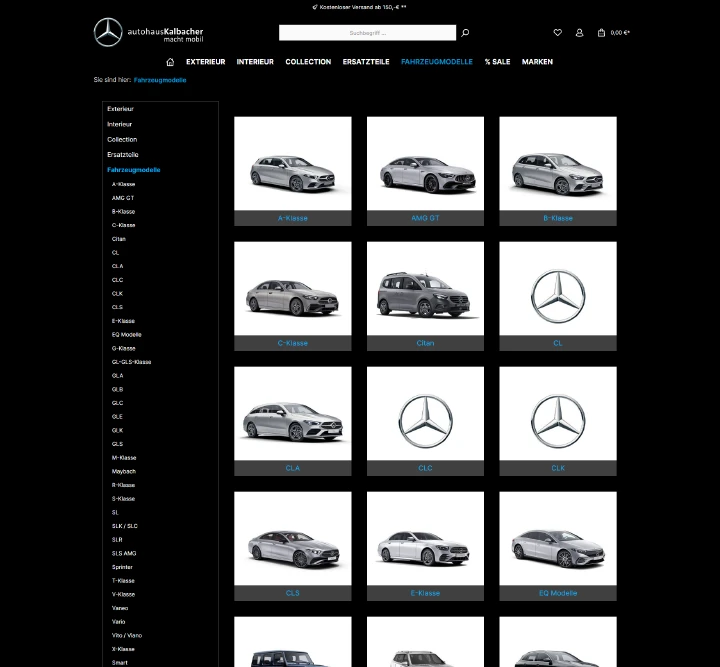
Task: Open the shopping cart icon
Action: point(601,33)
